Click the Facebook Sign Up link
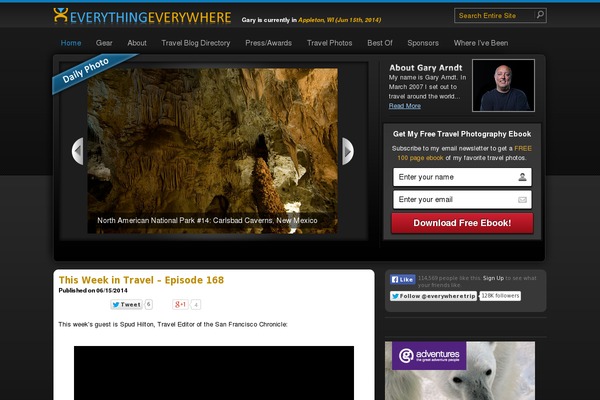 493,278
